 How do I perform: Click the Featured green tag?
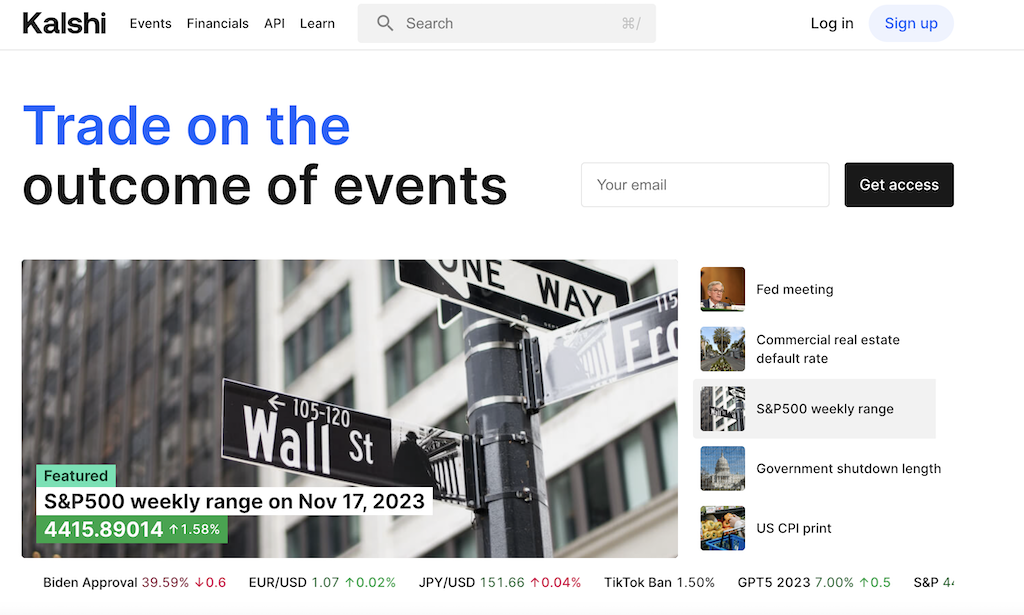pos(76,476)
